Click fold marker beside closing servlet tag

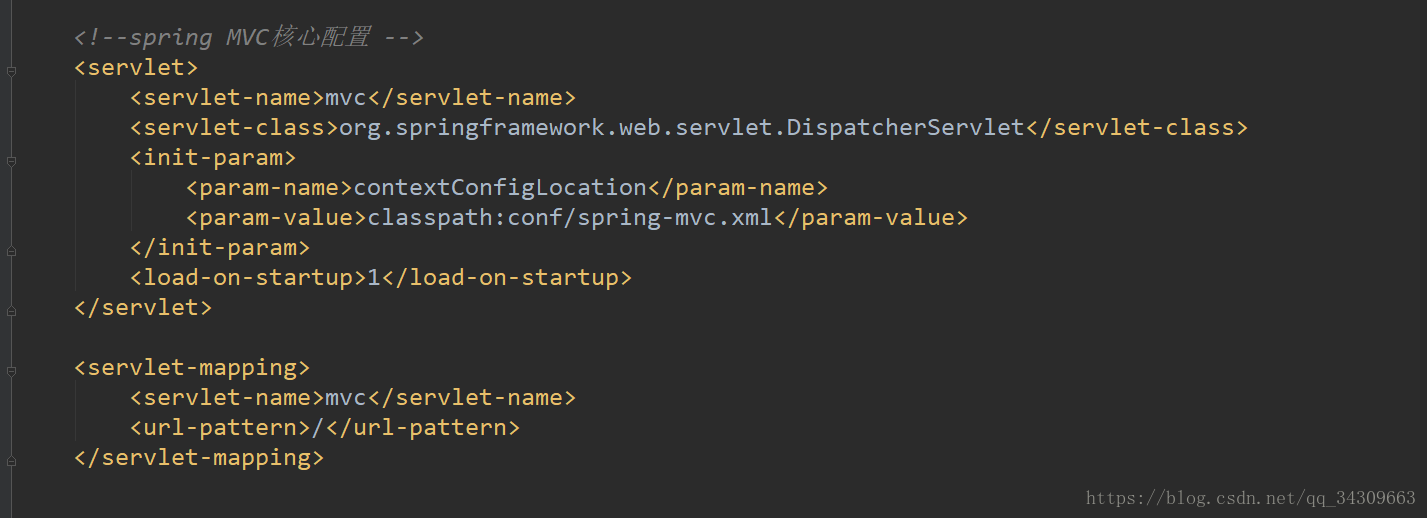10,309
